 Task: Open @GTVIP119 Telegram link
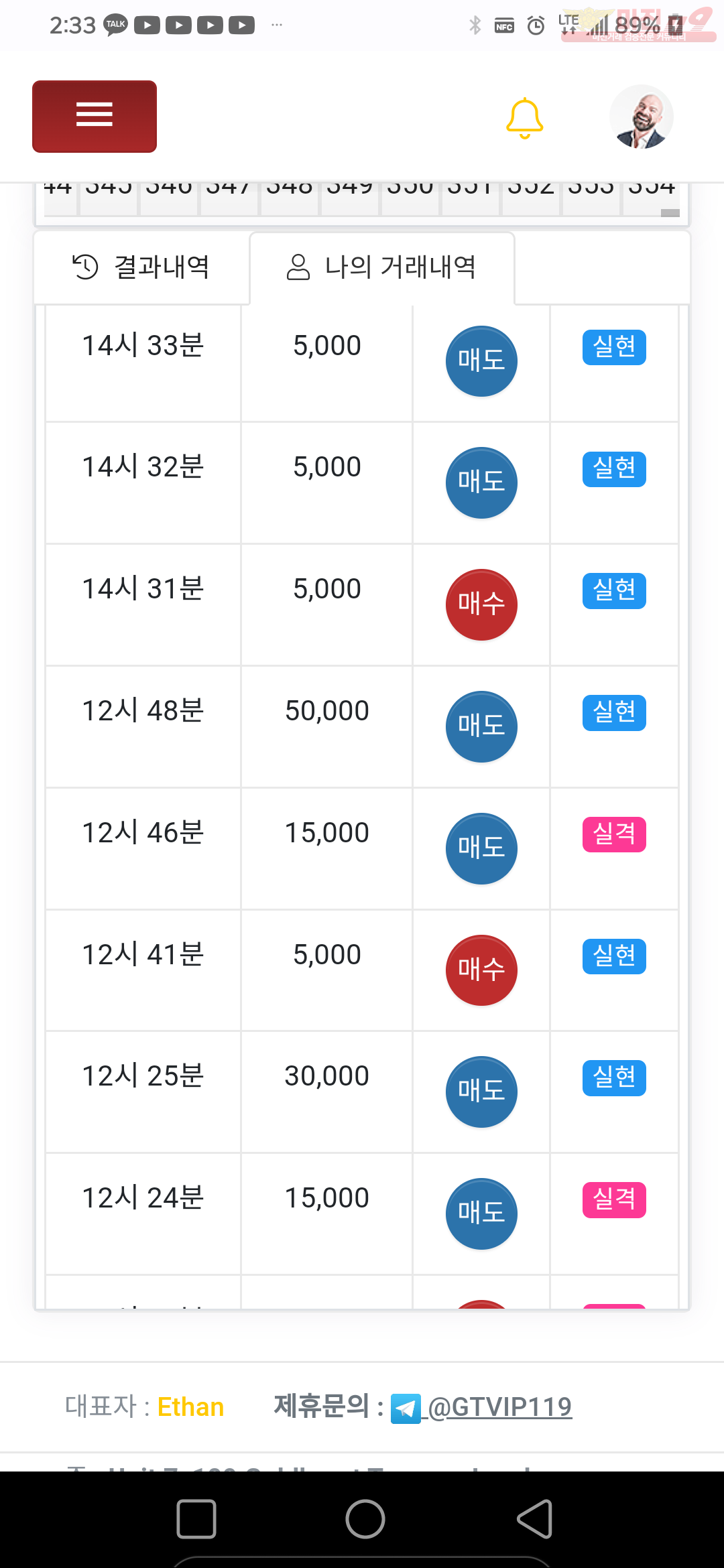(x=500, y=1407)
